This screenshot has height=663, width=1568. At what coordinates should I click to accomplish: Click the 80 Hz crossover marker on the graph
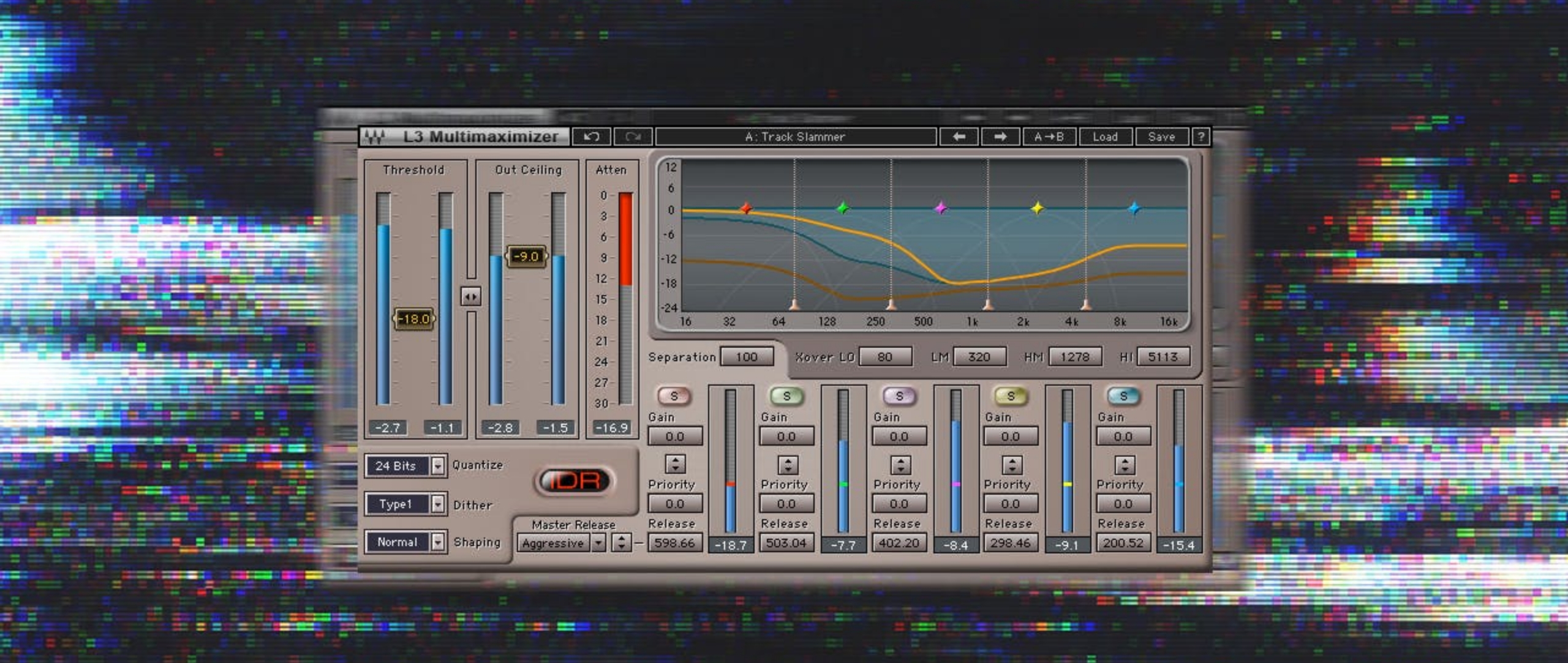coord(794,304)
